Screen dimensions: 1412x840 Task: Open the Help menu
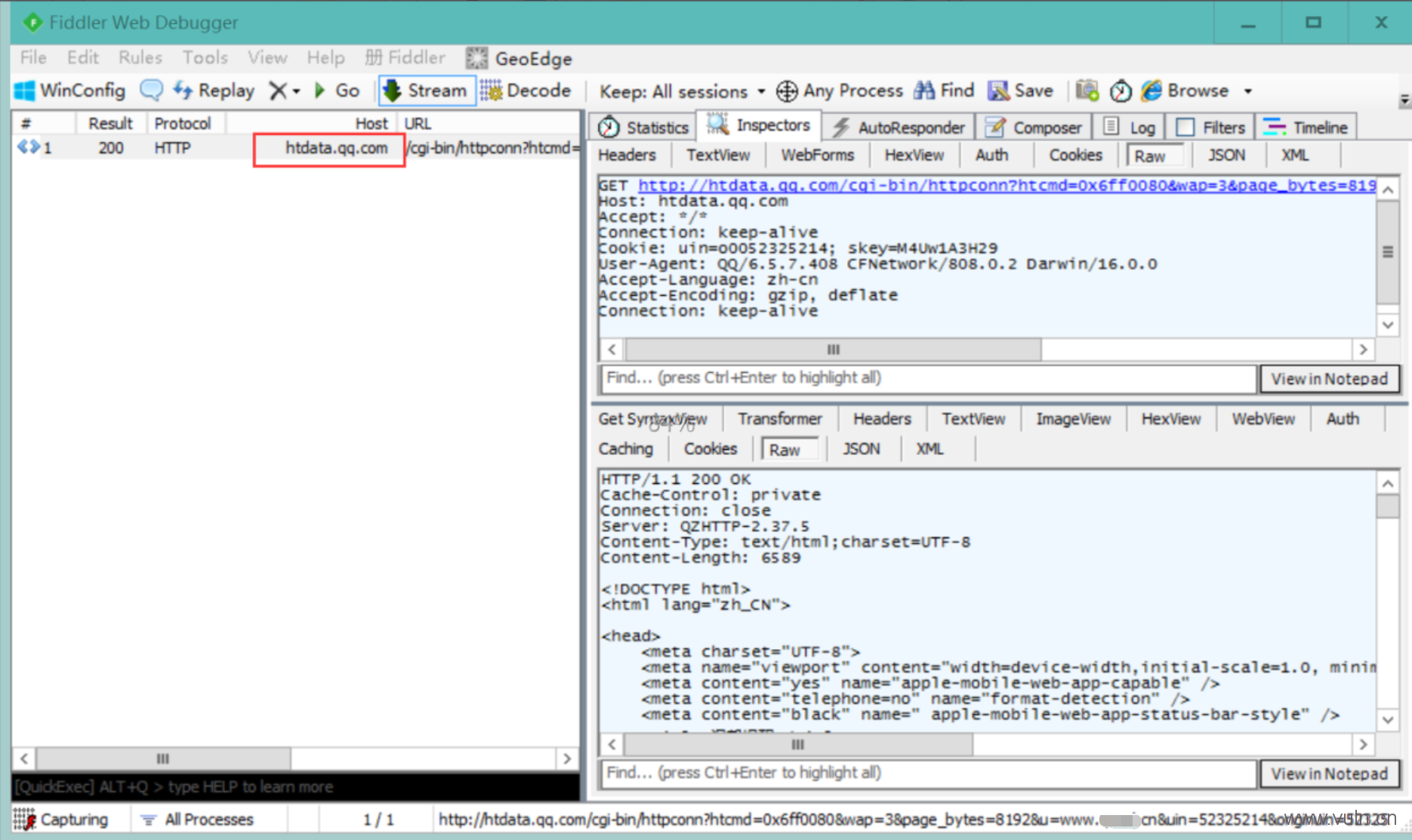325,57
